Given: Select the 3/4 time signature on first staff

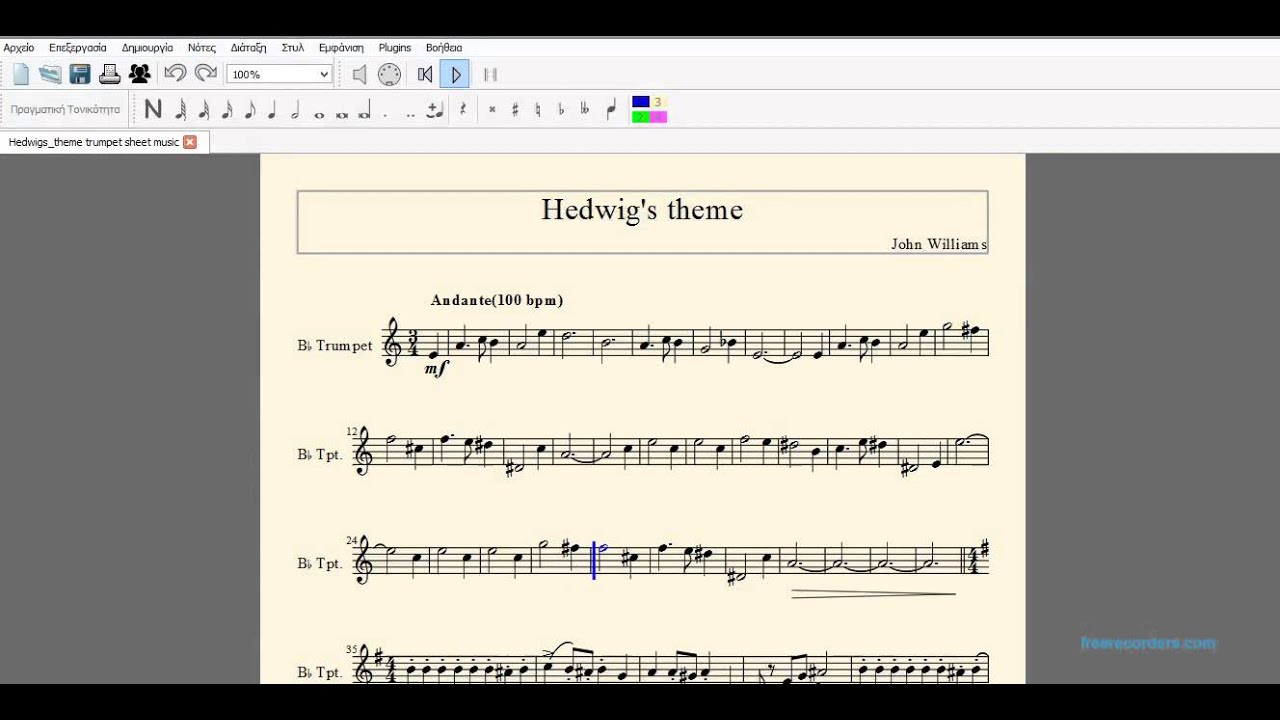Looking at the screenshot, I should coord(412,345).
